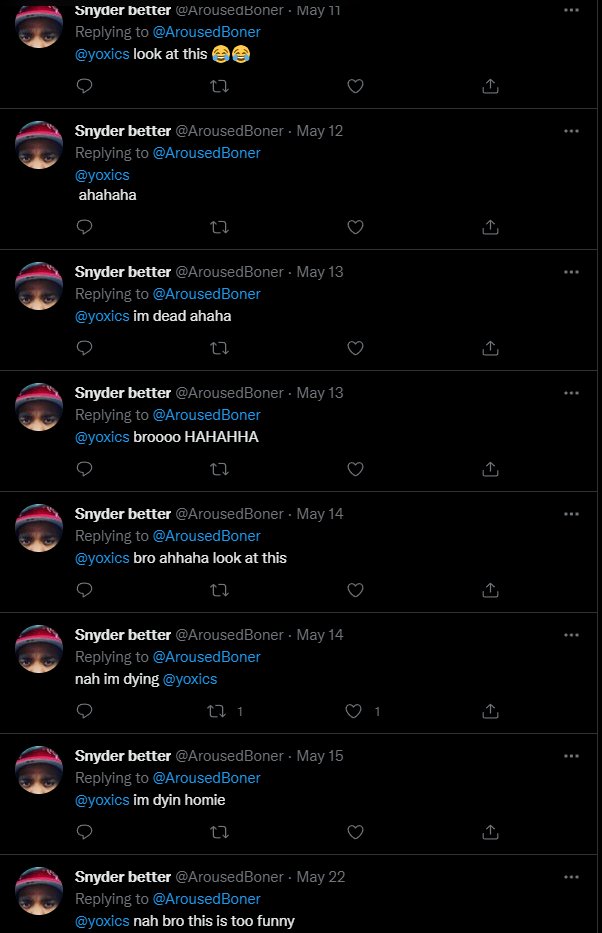Open more options on the May 12 tweet
This screenshot has height=933, width=602.
click(571, 131)
